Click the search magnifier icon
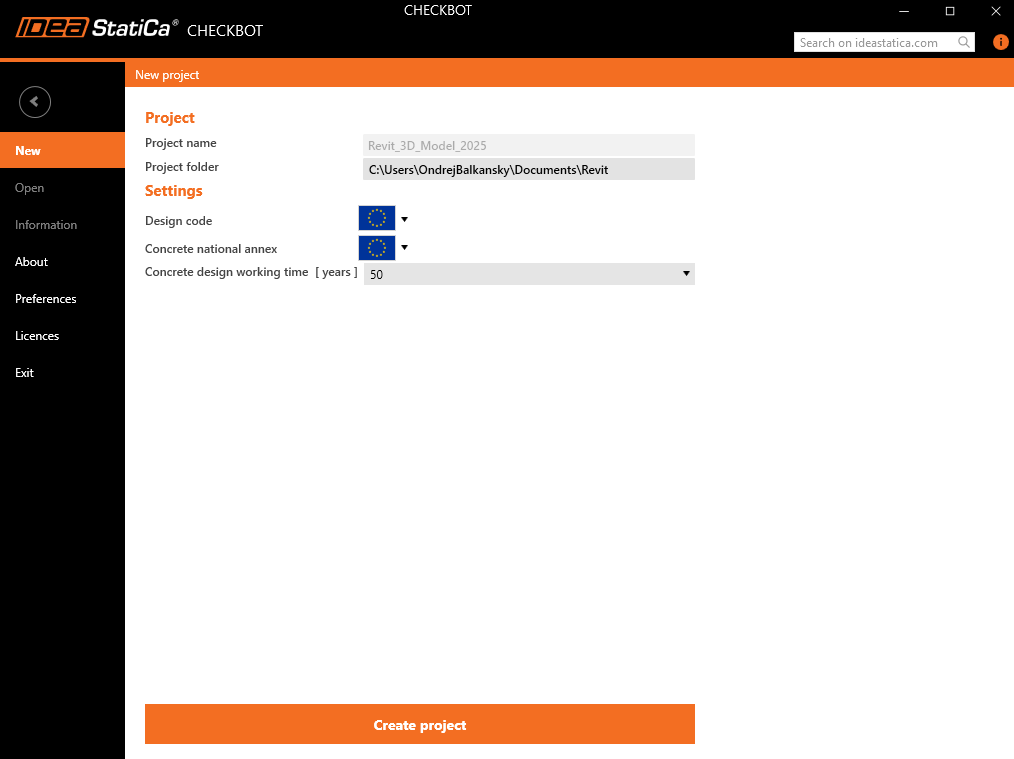 [964, 42]
